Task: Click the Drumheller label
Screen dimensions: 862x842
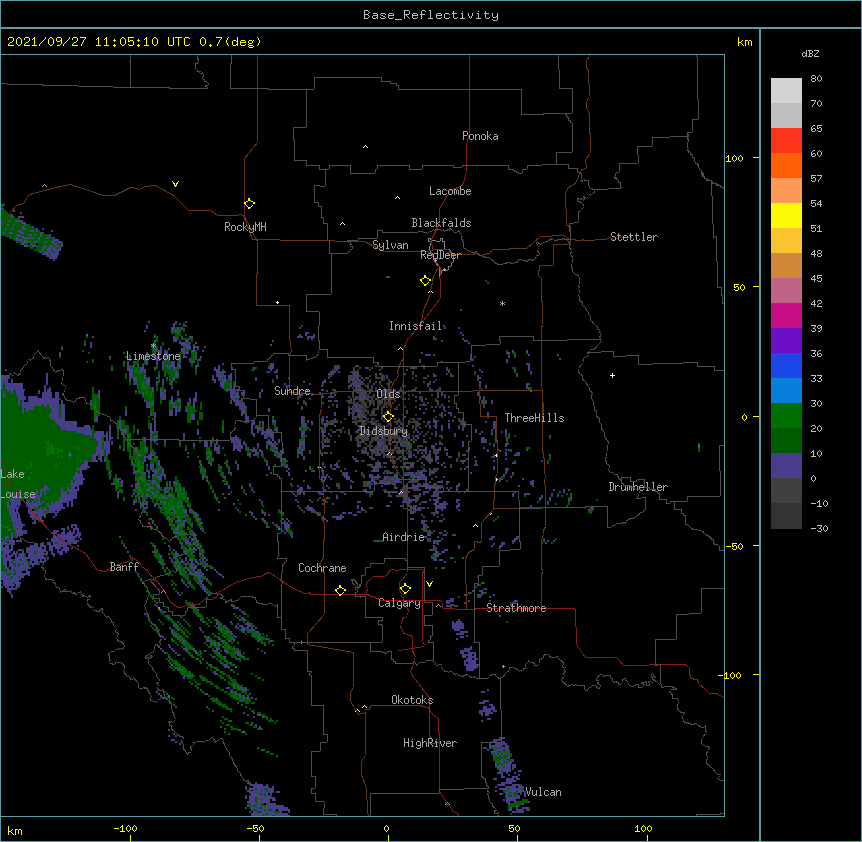Action: (638, 487)
